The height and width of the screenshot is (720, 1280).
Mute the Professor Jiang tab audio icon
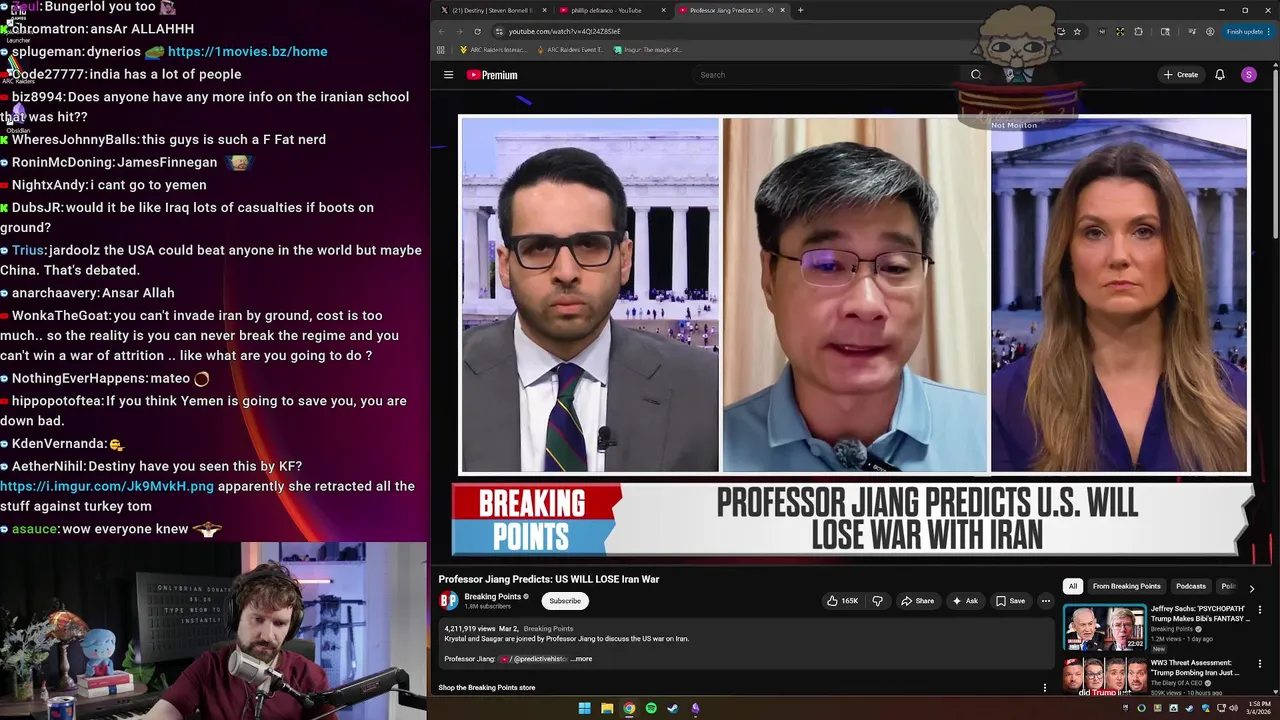click(769, 10)
